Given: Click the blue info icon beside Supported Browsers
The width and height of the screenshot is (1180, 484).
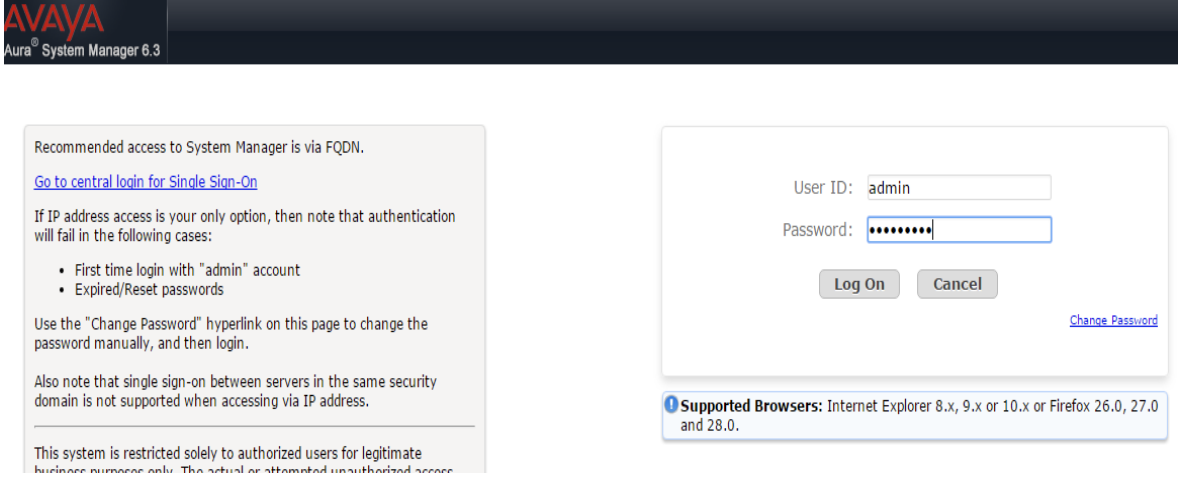Looking at the screenshot, I should [671, 405].
